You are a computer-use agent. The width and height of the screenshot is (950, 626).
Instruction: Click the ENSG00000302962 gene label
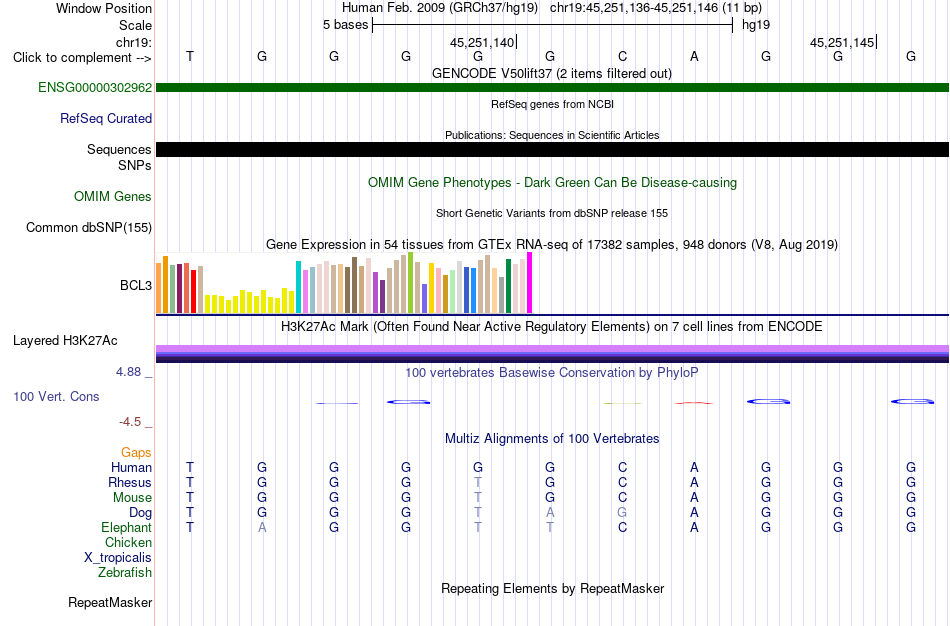click(95, 87)
